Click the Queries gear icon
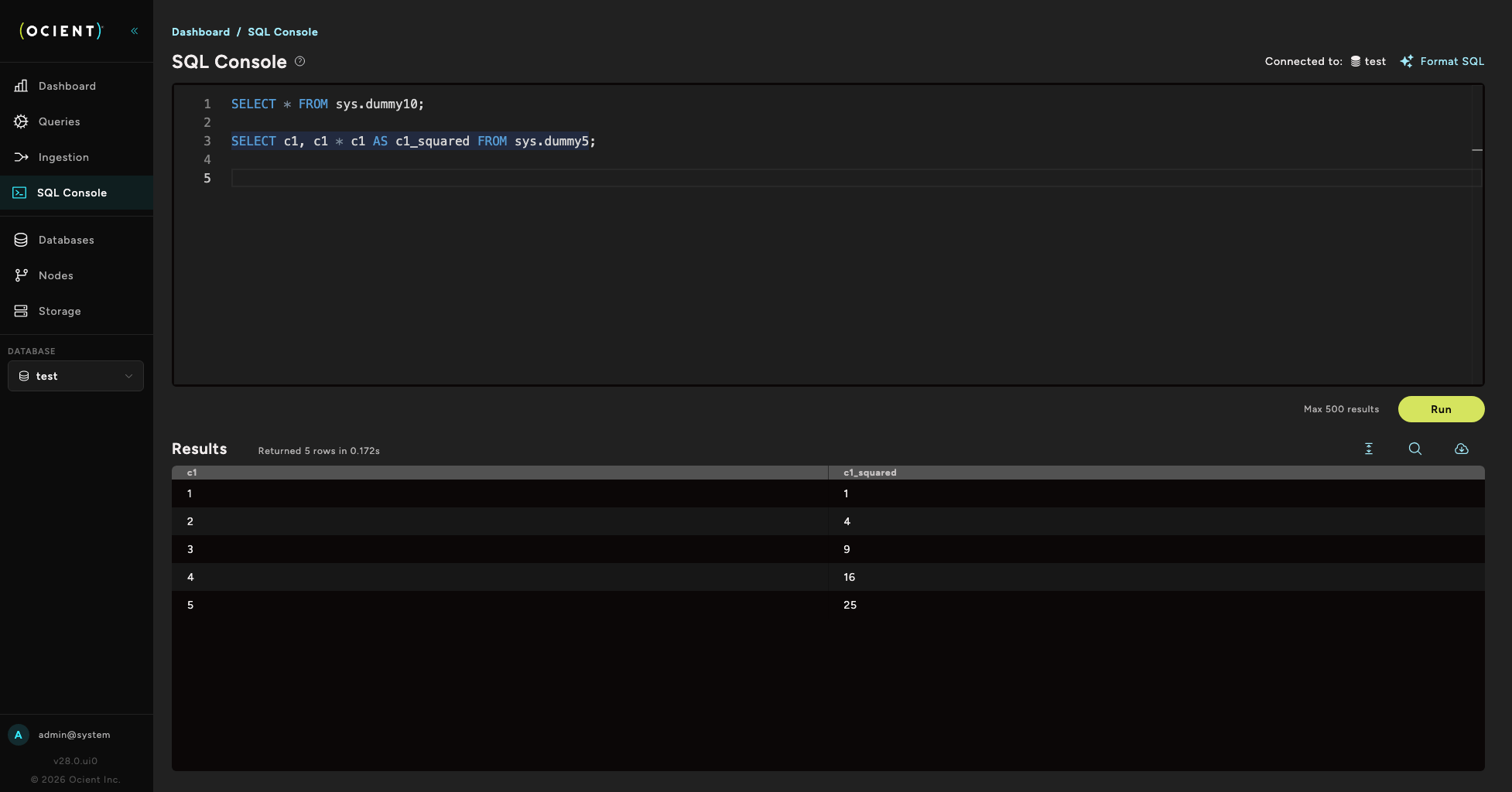Image resolution: width=1512 pixels, height=792 pixels. [21, 121]
